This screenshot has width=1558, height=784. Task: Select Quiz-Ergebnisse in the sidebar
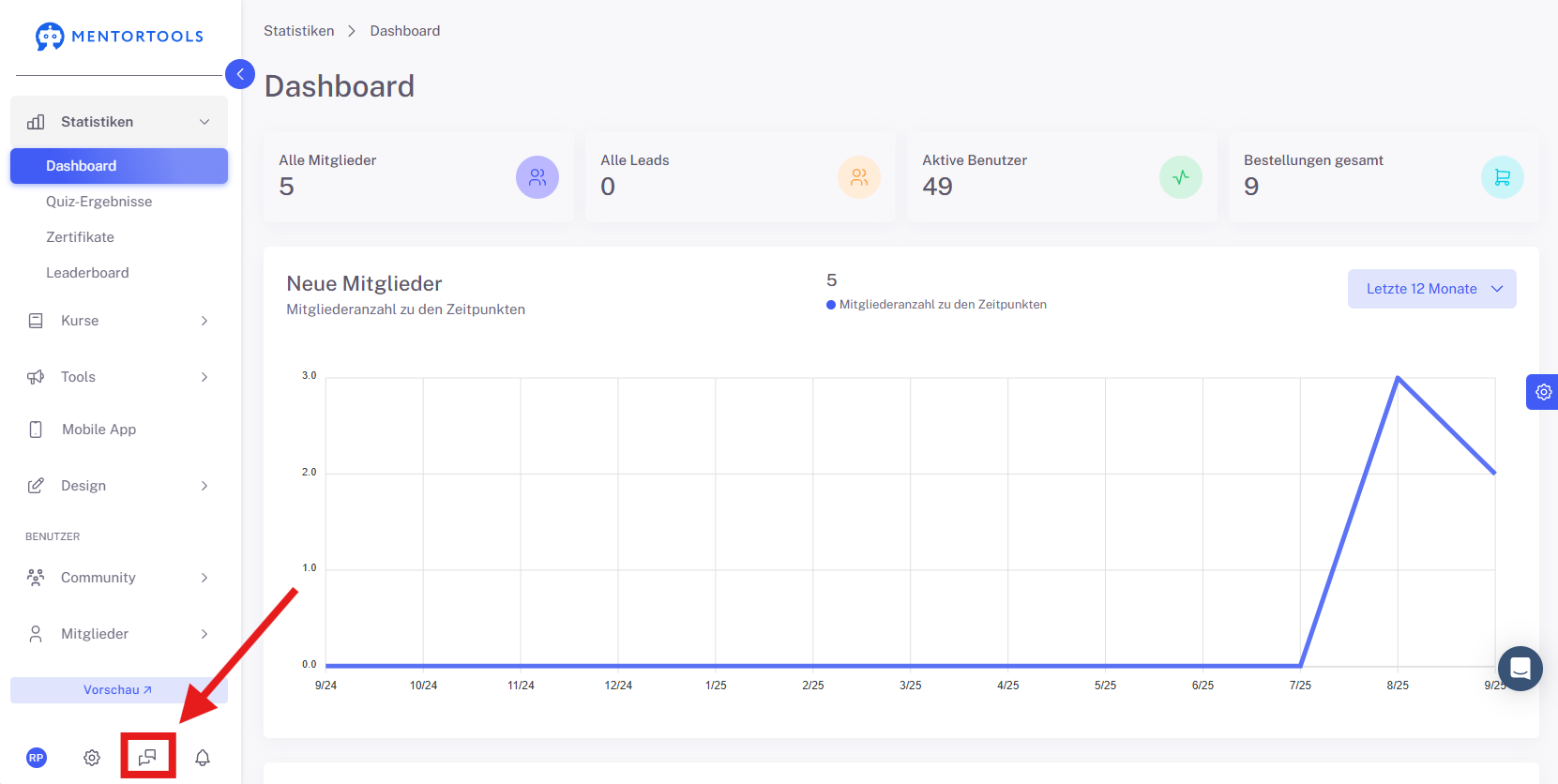point(98,202)
